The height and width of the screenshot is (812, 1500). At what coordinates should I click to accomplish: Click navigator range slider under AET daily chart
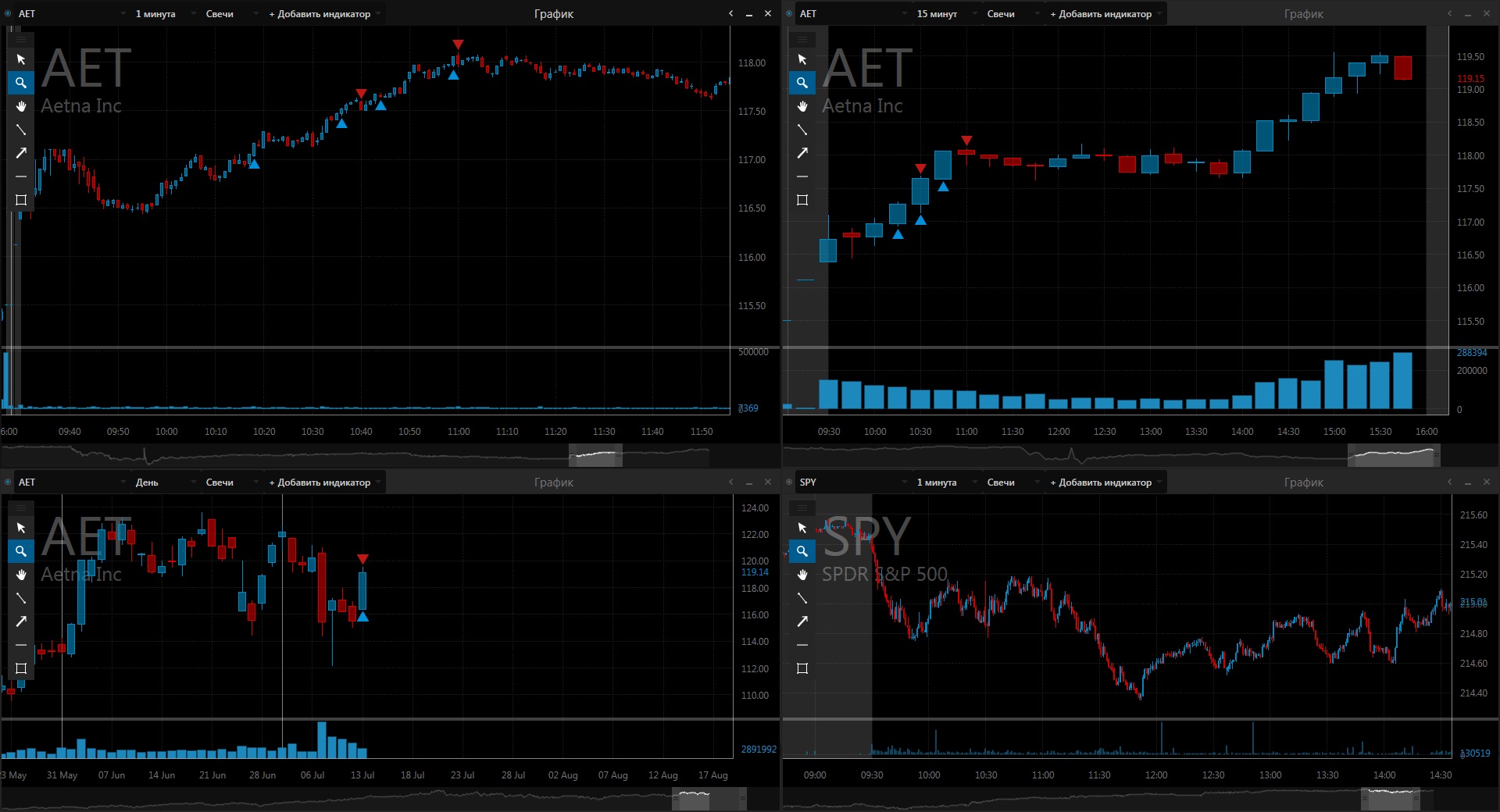[709, 799]
